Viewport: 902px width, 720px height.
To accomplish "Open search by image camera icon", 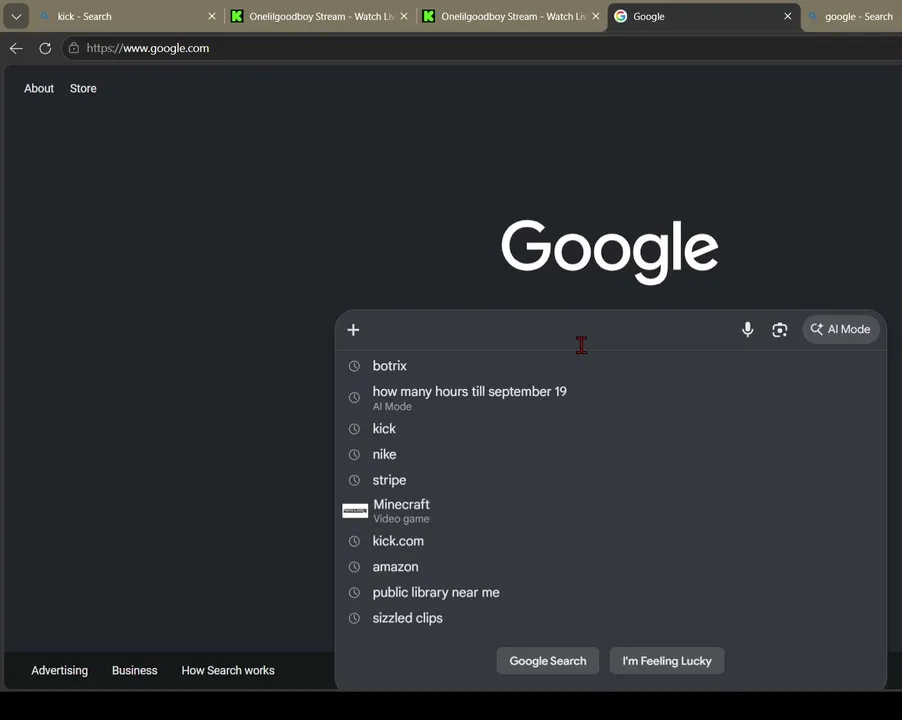I will pos(779,330).
